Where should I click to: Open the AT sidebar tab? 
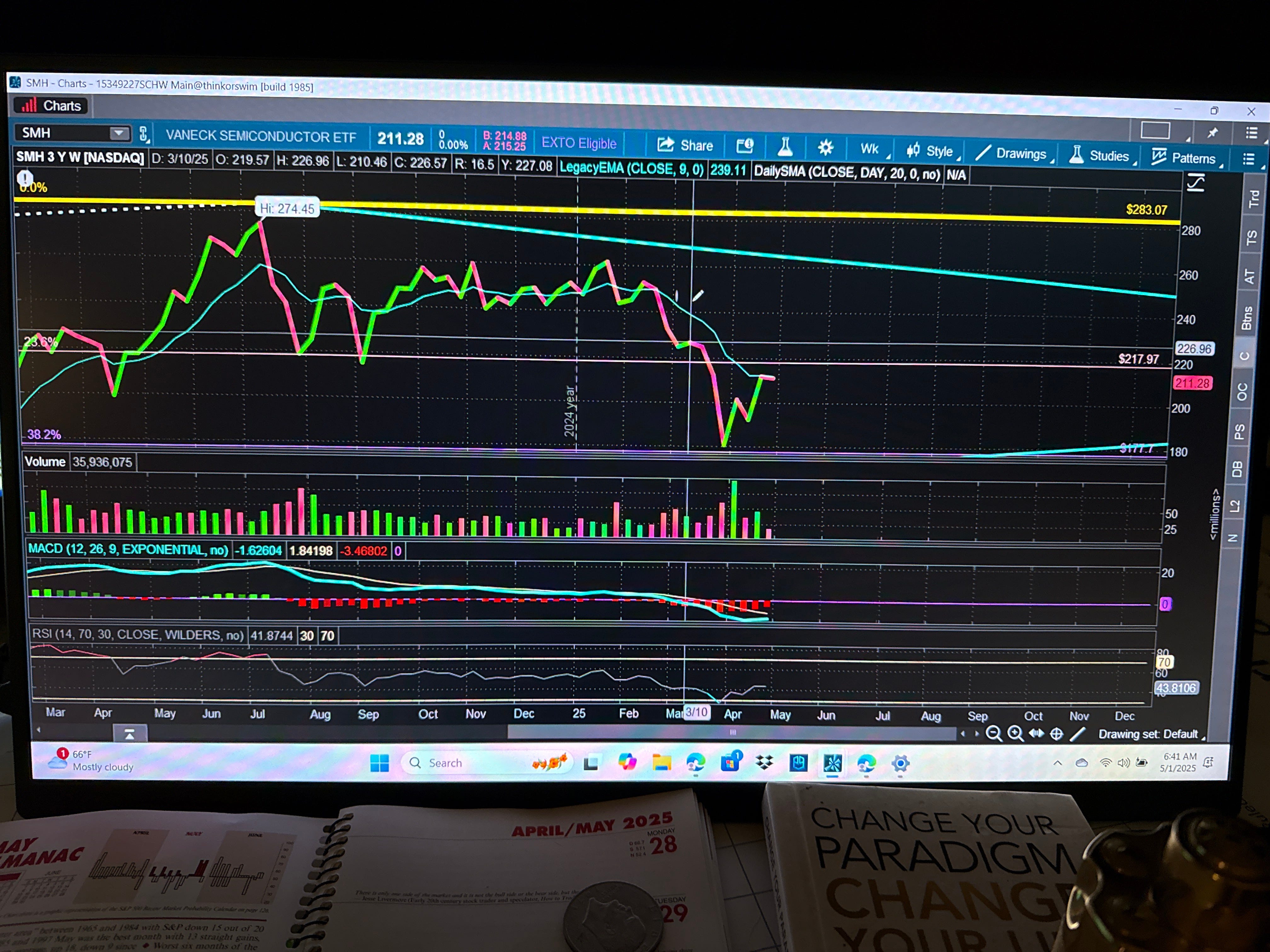pos(1249,277)
